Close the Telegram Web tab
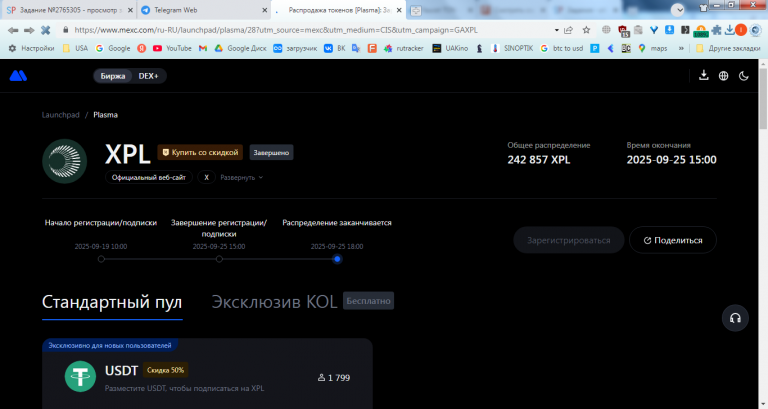The height and width of the screenshot is (409, 768). click(x=264, y=10)
